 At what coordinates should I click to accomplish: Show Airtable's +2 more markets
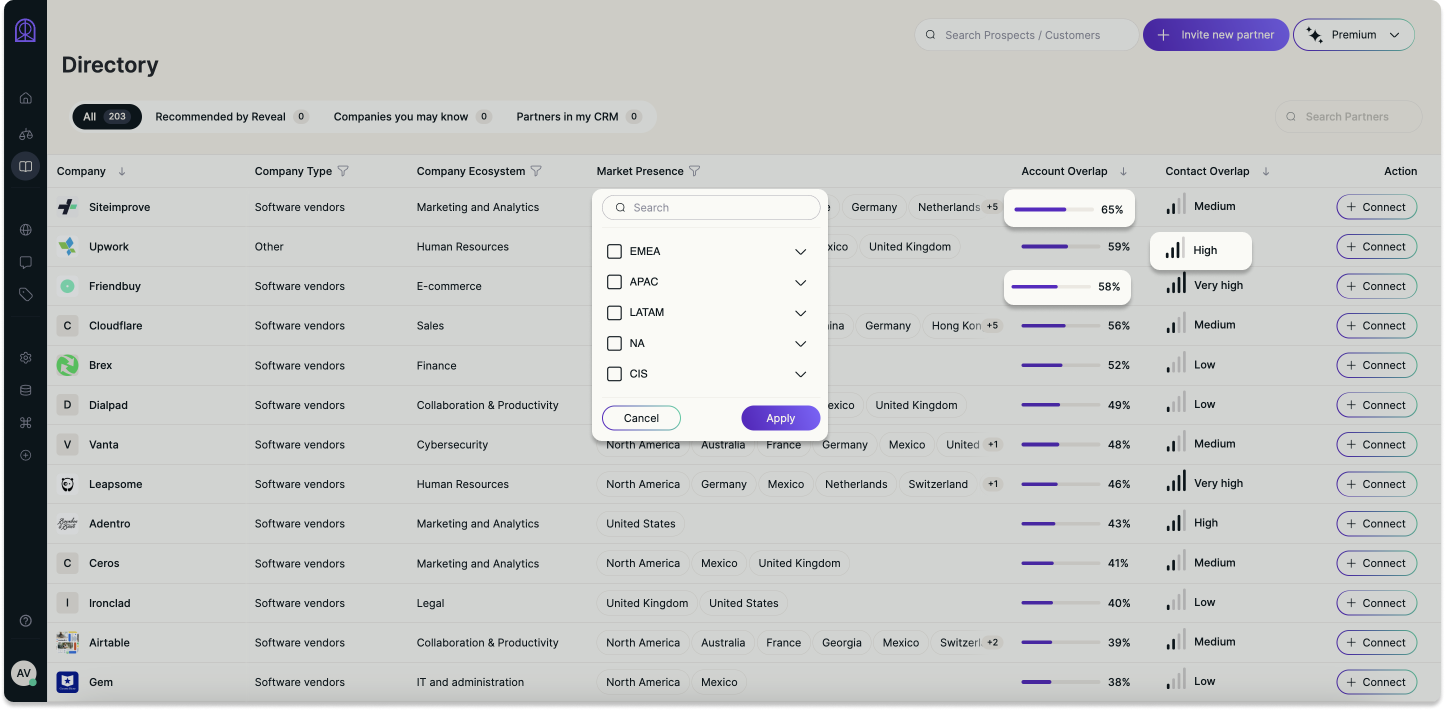click(x=992, y=642)
